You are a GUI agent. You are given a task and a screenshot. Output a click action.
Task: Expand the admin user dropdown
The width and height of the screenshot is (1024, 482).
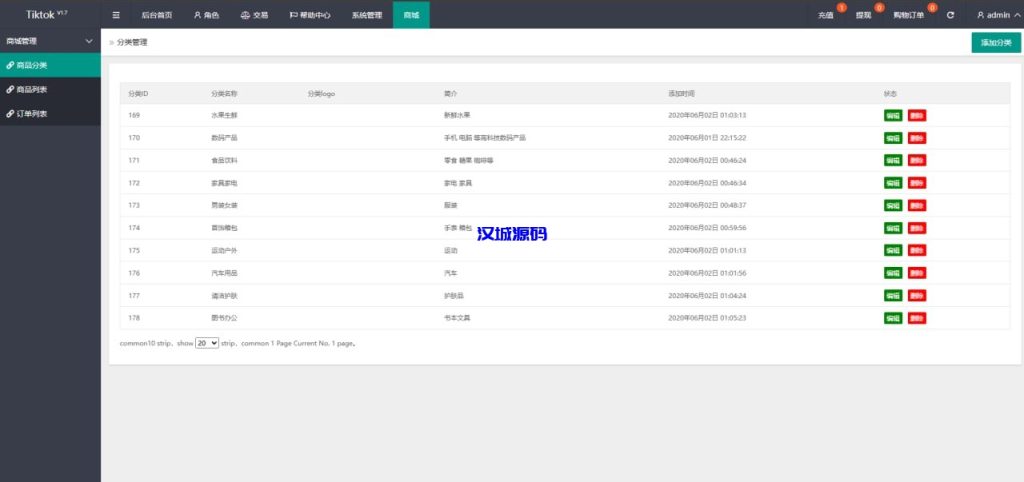click(998, 15)
